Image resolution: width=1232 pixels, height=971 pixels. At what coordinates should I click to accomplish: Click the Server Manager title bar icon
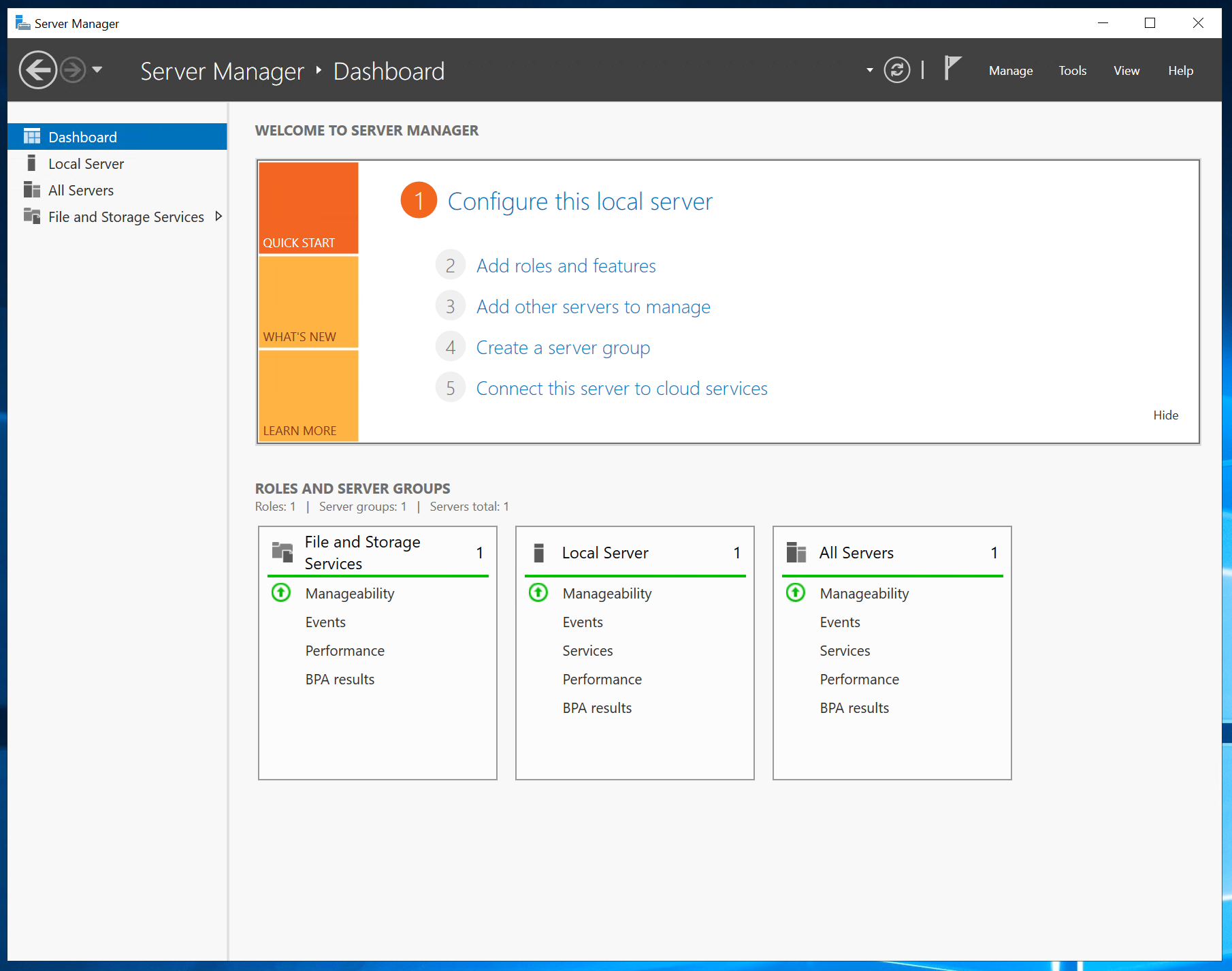(22, 23)
